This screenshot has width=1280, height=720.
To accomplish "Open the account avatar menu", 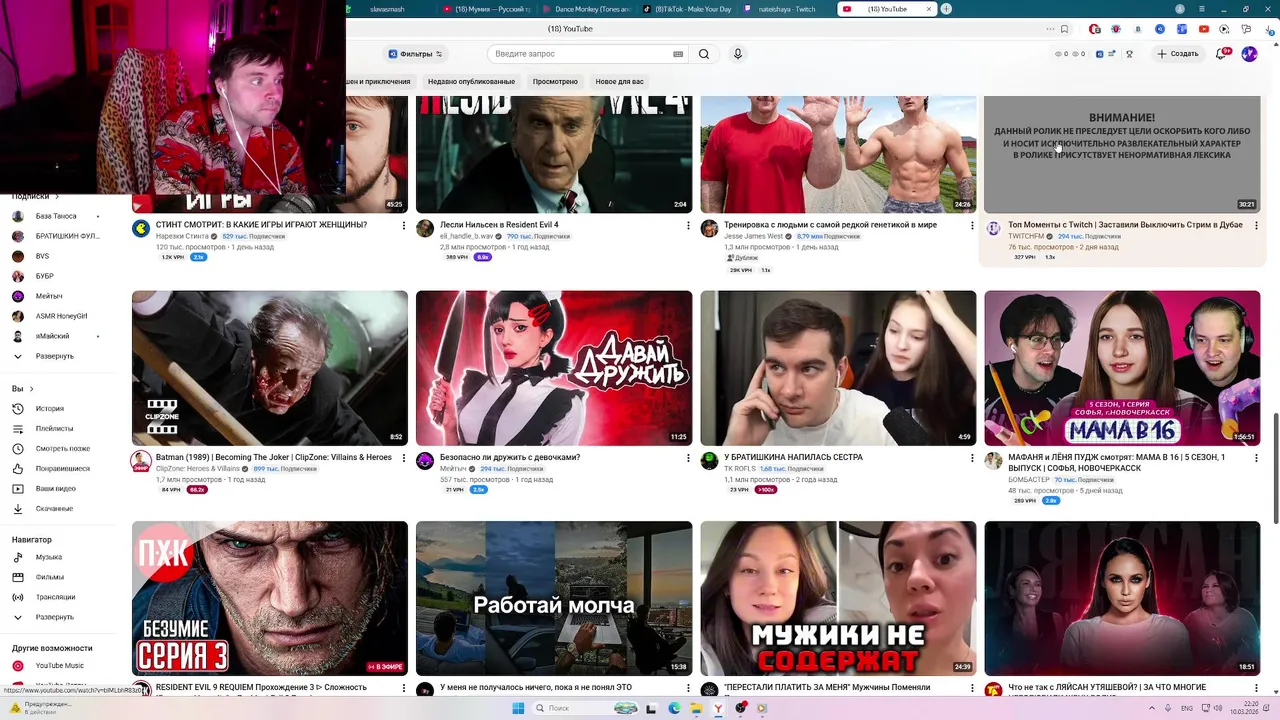I will 1249,54.
